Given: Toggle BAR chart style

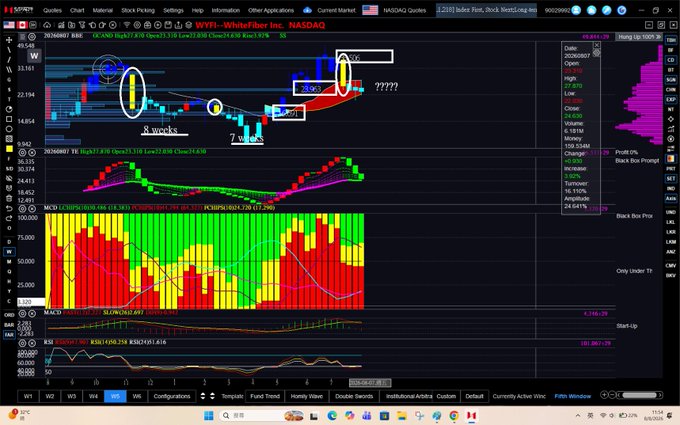Looking at the screenshot, I should (x=9, y=325).
